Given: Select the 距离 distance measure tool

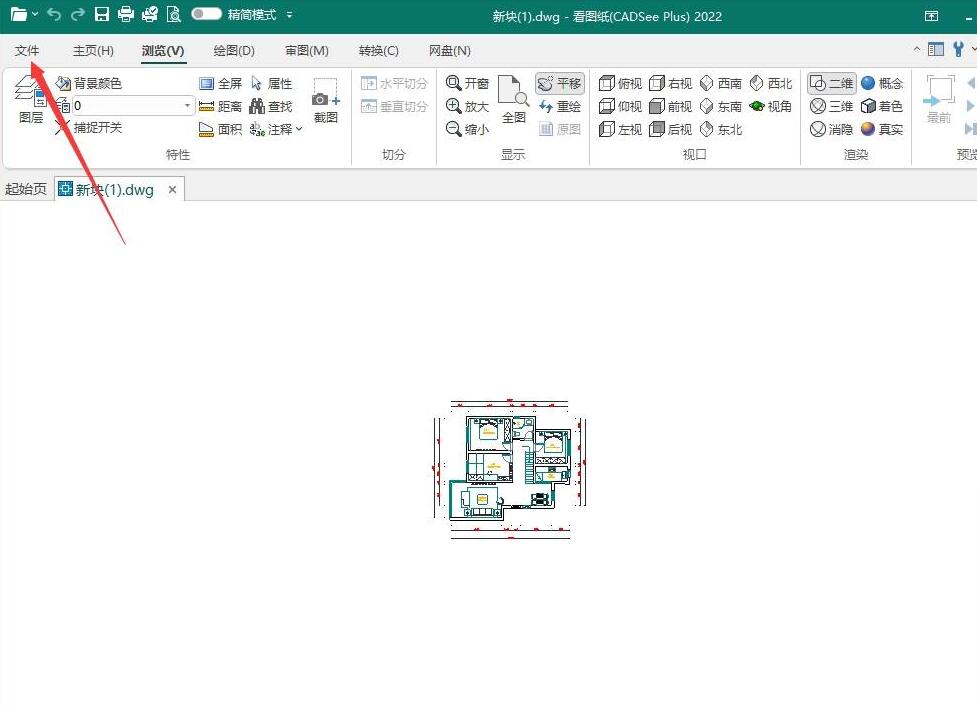Looking at the screenshot, I should pyautogui.click(x=220, y=106).
